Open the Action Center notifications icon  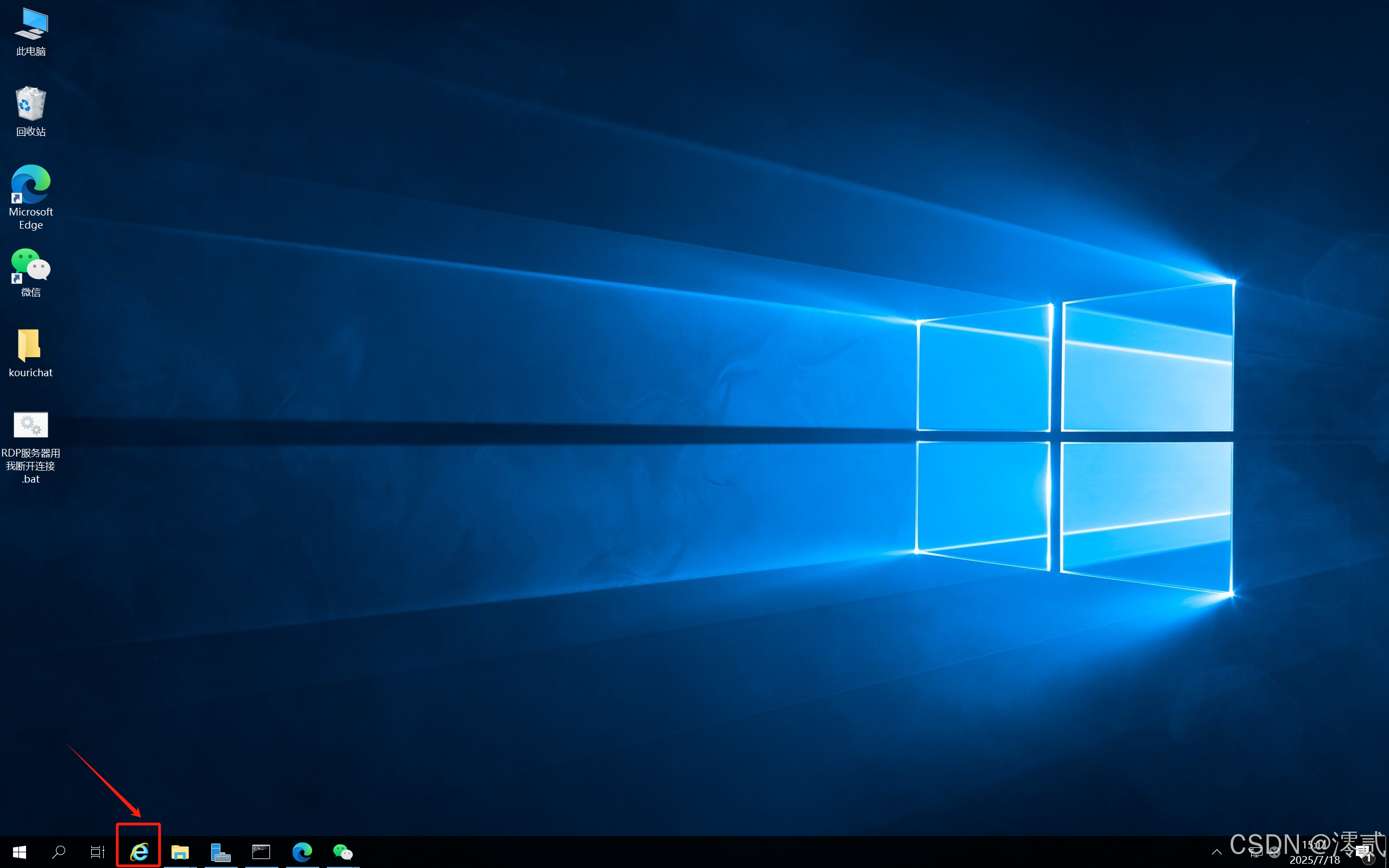pos(1363,852)
